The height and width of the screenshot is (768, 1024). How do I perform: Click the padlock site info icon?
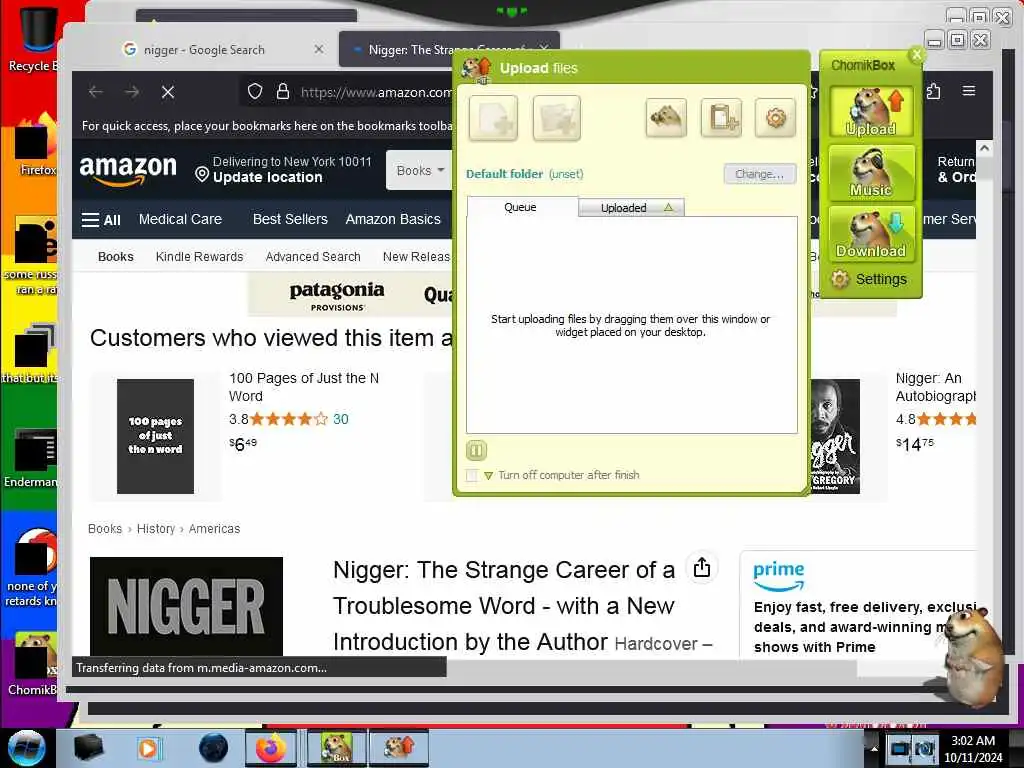pyautogui.click(x=283, y=91)
